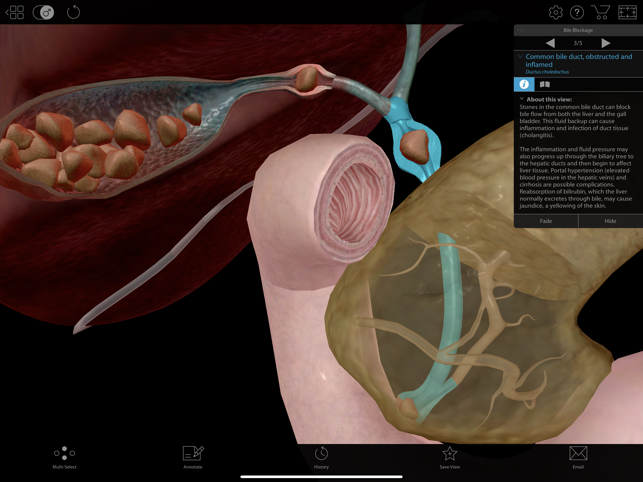Toggle the male/female gender switch

point(44,12)
